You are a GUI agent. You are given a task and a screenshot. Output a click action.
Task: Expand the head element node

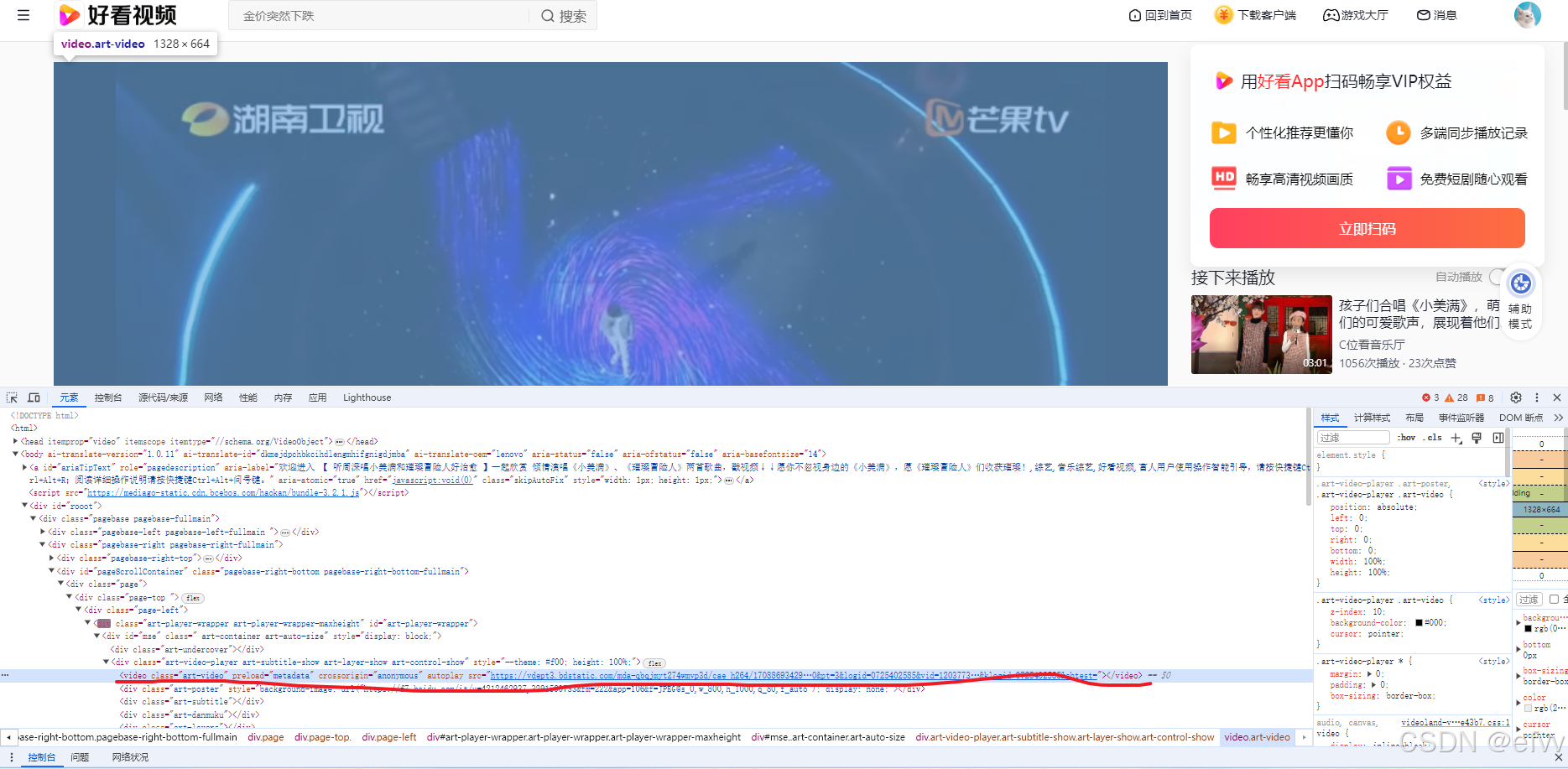click(x=16, y=441)
